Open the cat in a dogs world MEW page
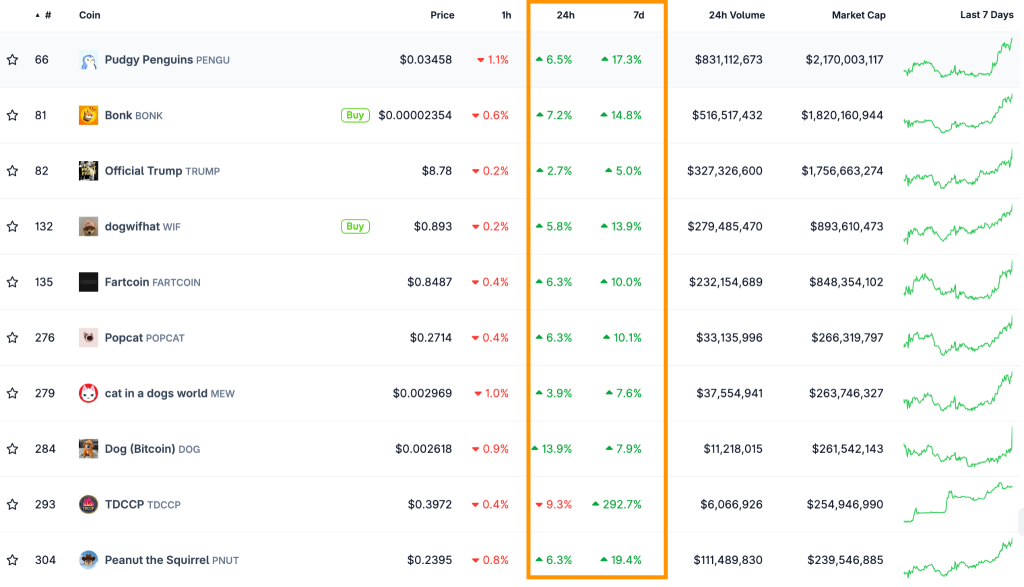 (x=170, y=393)
